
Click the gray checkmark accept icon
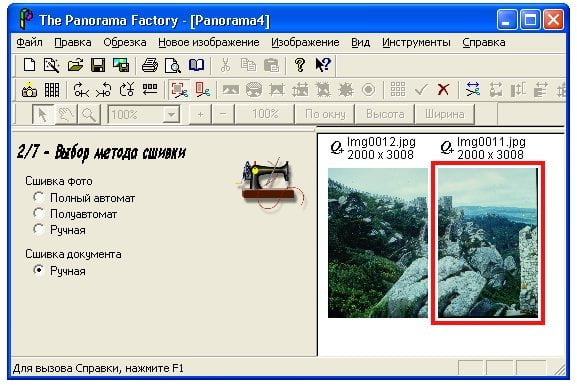pyautogui.click(x=421, y=89)
